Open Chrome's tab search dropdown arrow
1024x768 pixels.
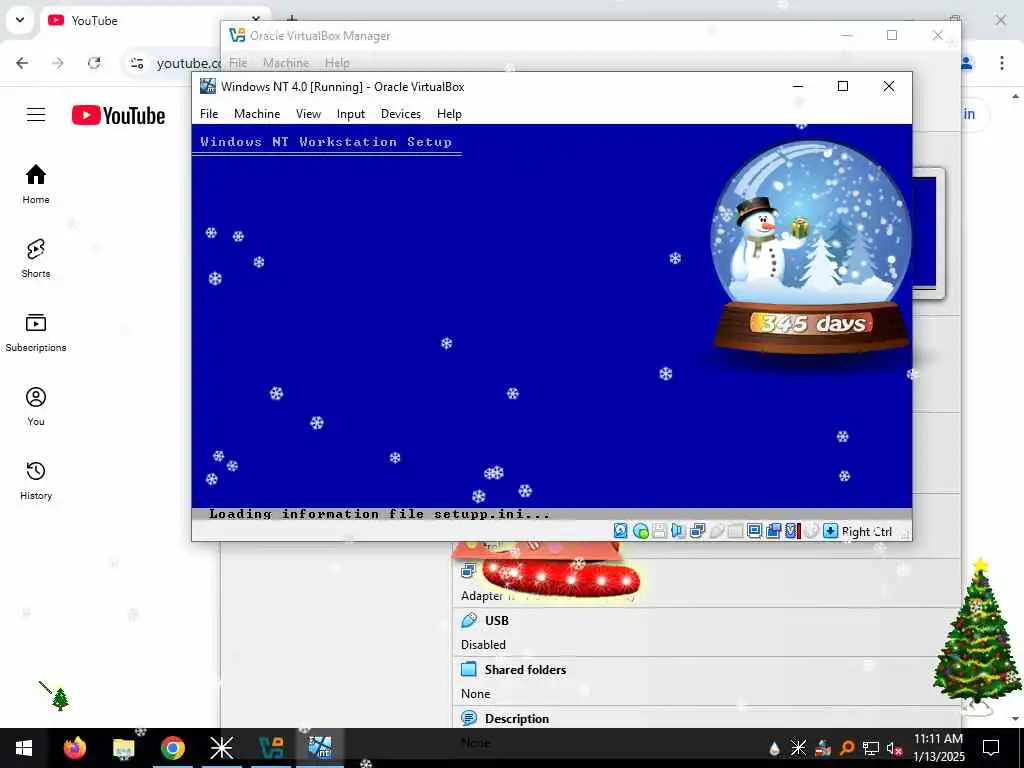pos(20,20)
